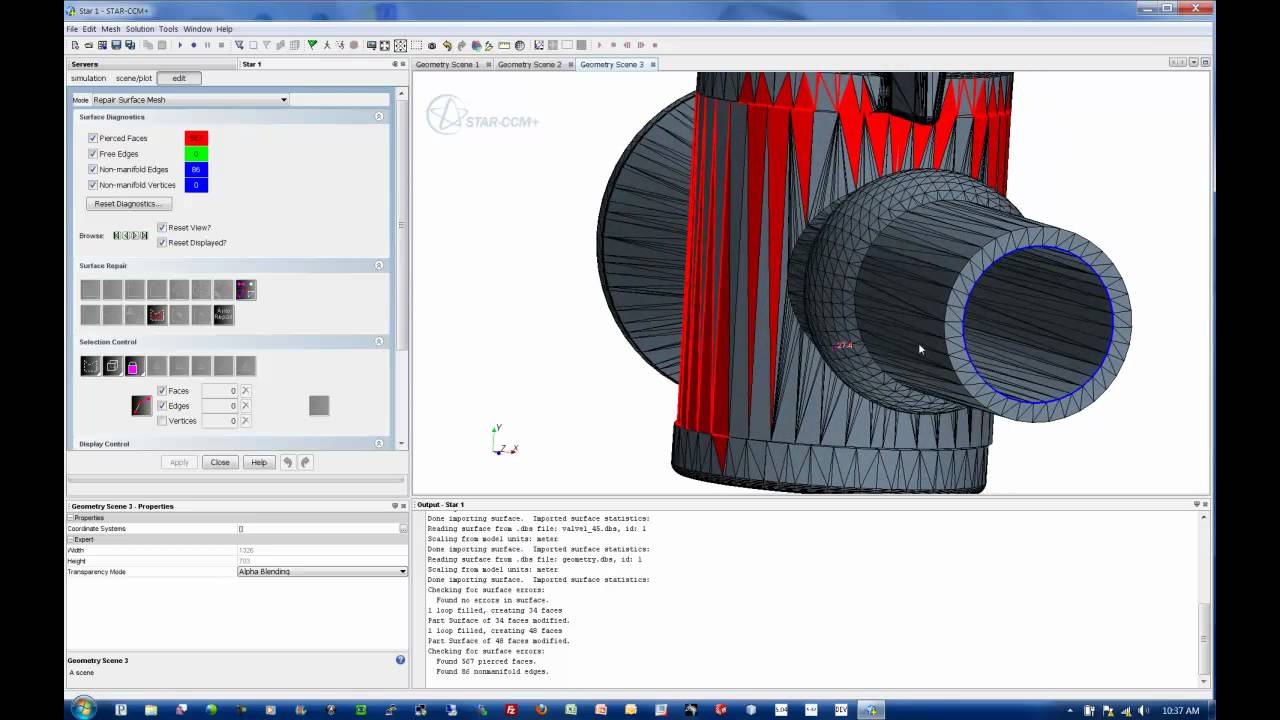
Task: Click the Output panel vertical scrollbar
Action: click(1203, 600)
